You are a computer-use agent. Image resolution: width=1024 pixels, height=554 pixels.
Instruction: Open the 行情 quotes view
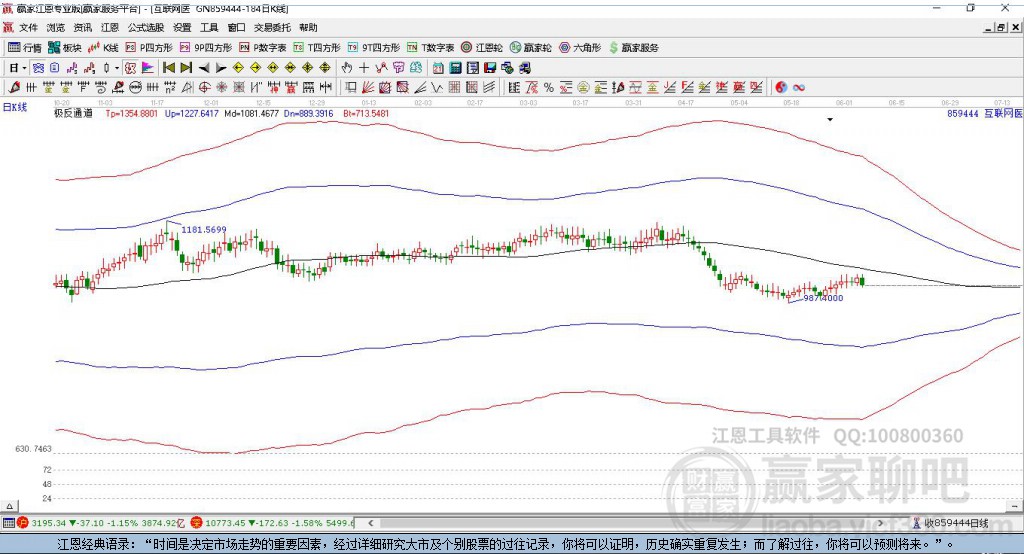click(x=25, y=48)
